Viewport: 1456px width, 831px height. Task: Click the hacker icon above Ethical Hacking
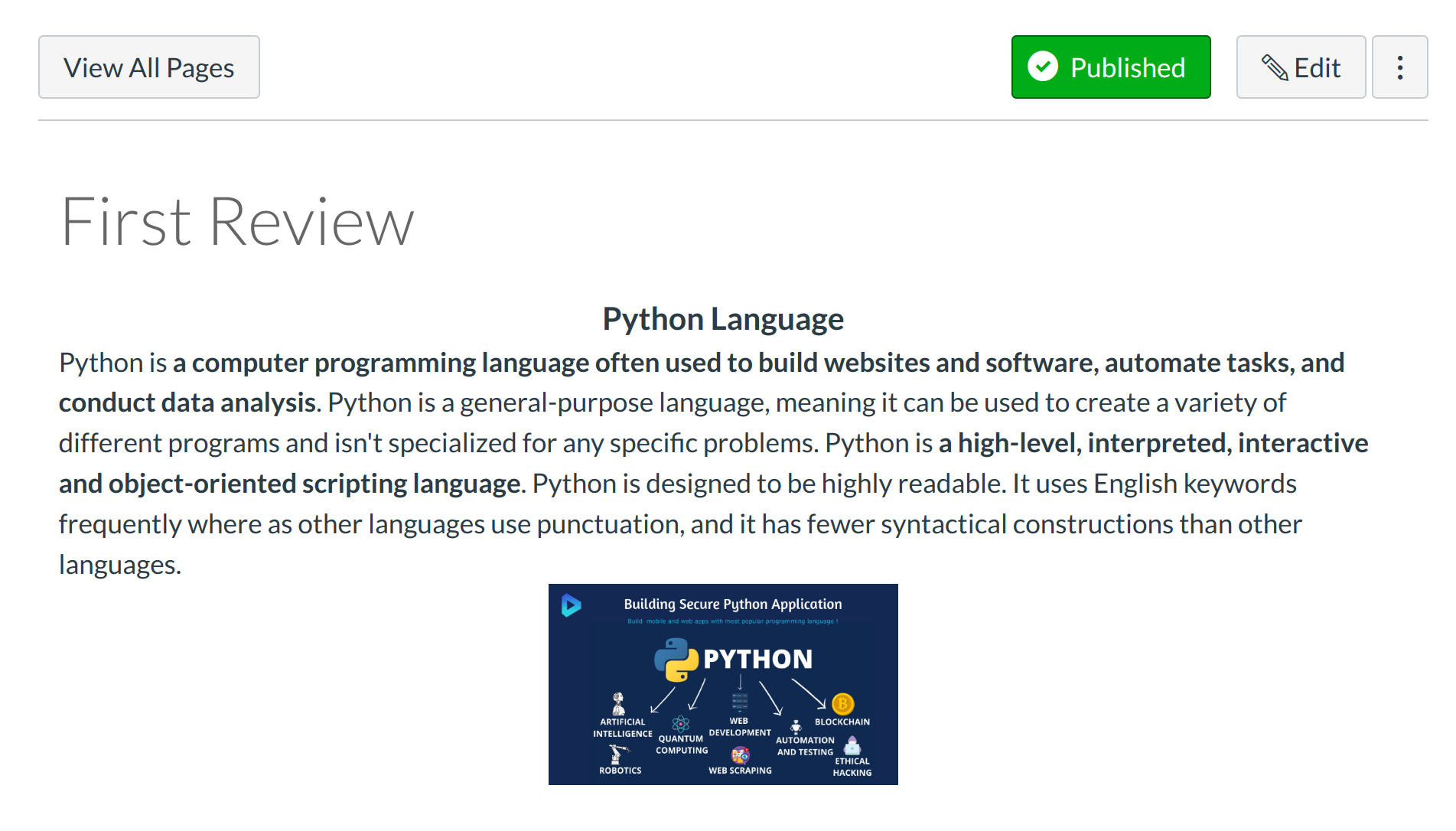tap(852, 745)
